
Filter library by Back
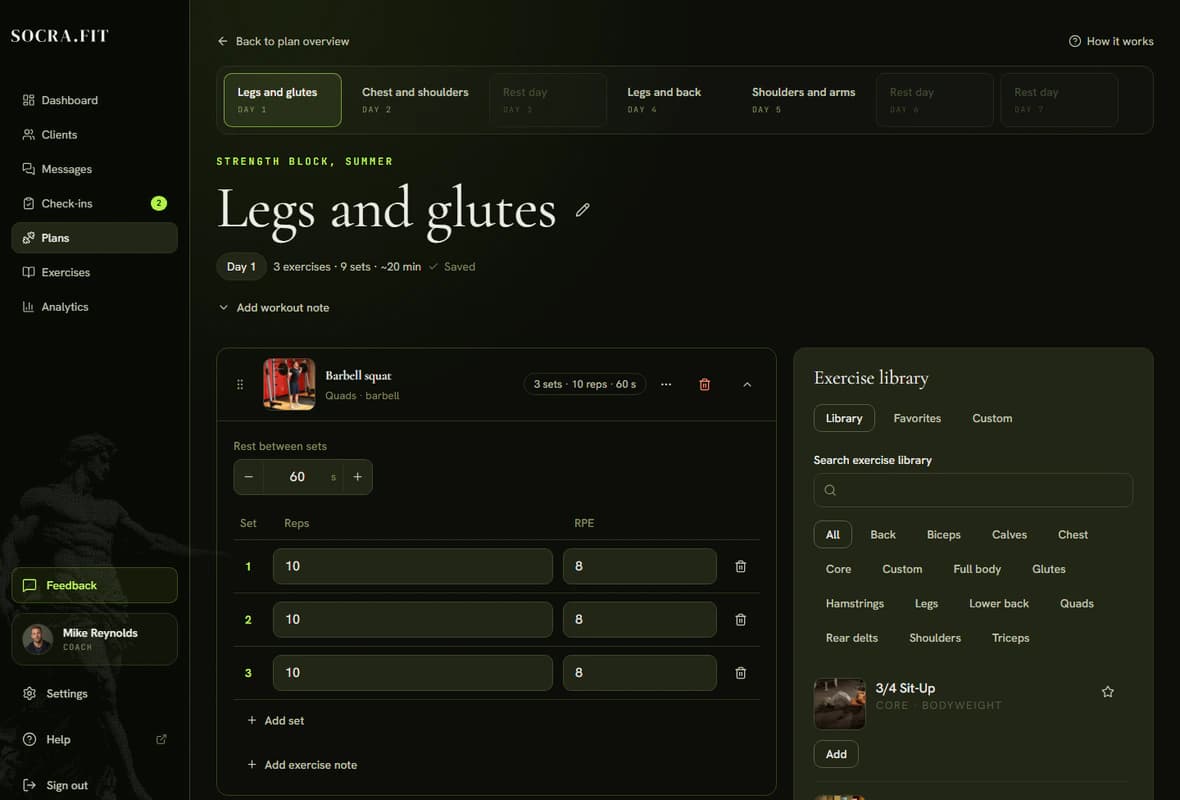[883, 534]
